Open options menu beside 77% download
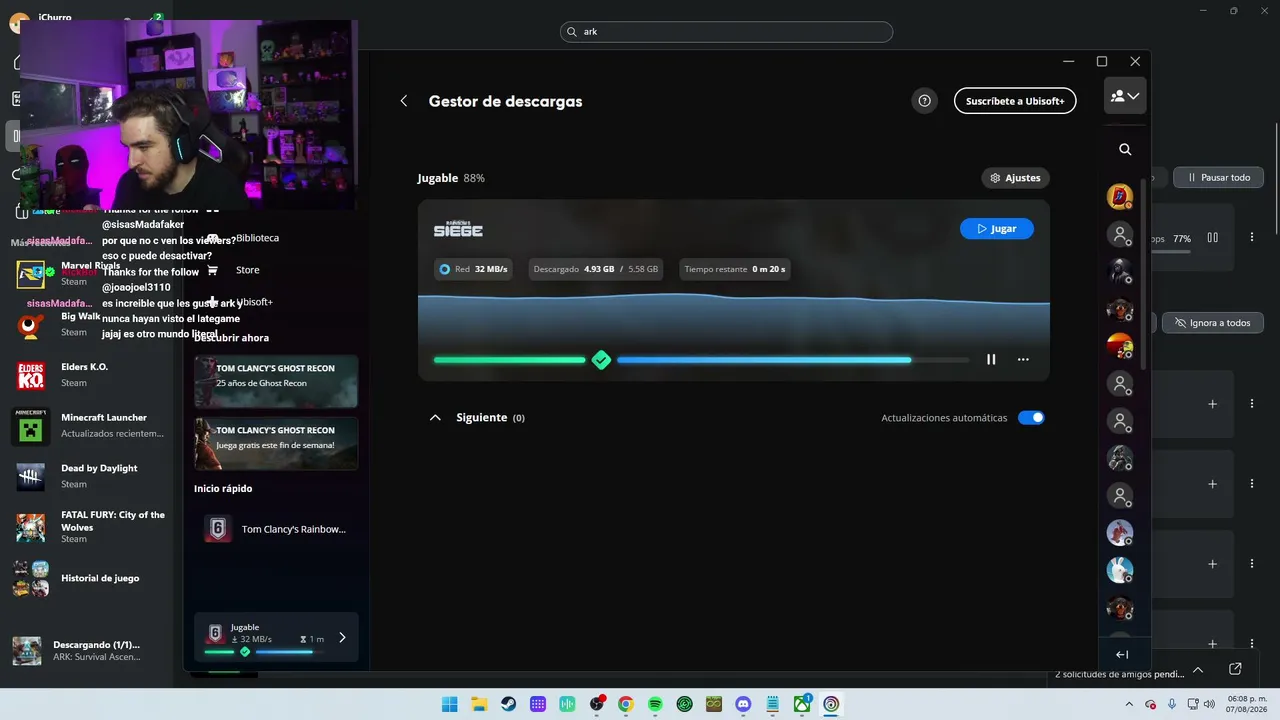Image resolution: width=1280 pixels, height=720 pixels. point(1251,238)
